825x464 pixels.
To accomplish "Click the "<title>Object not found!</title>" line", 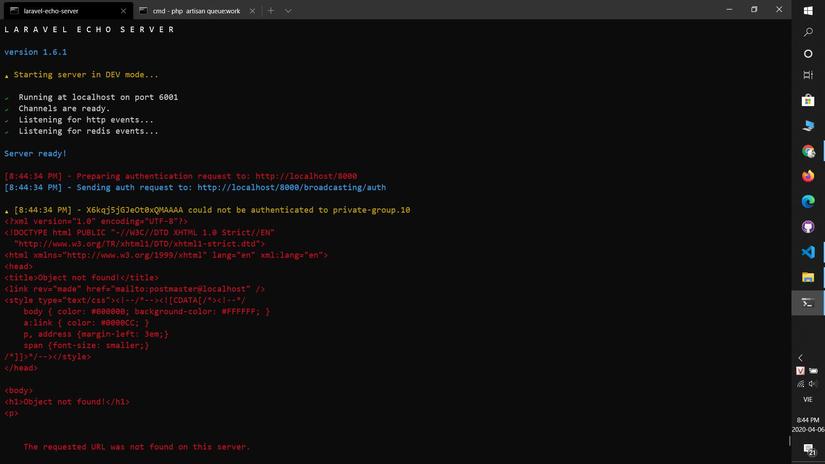I will 82,278.
